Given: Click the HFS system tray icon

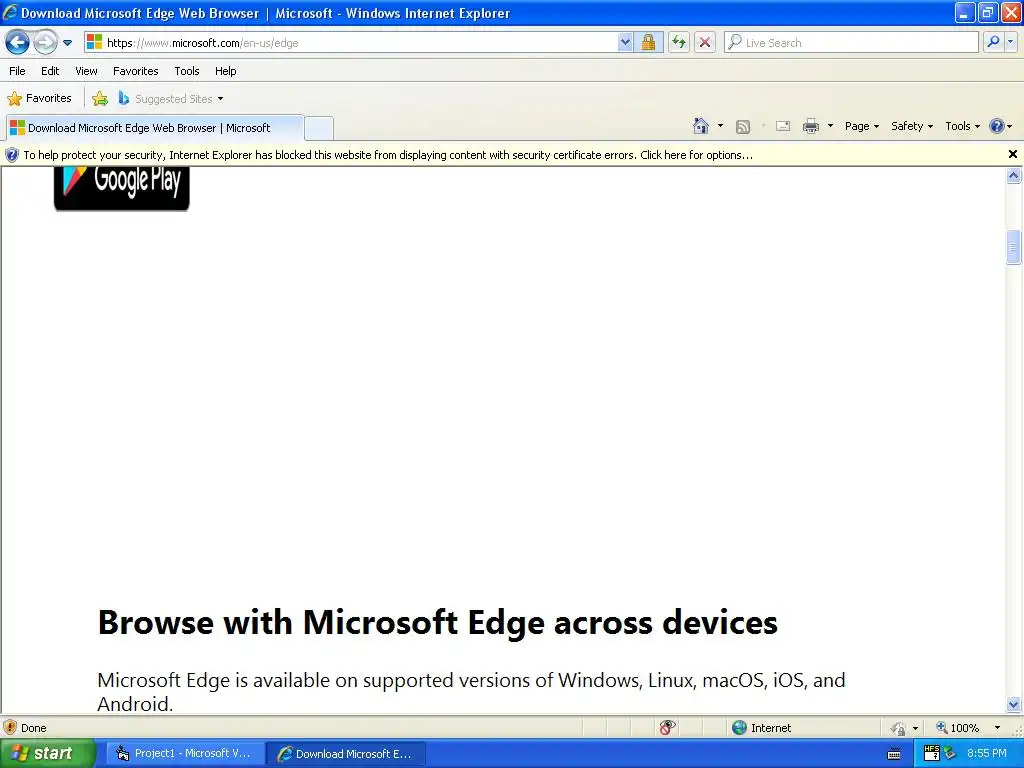Looking at the screenshot, I should point(932,753).
